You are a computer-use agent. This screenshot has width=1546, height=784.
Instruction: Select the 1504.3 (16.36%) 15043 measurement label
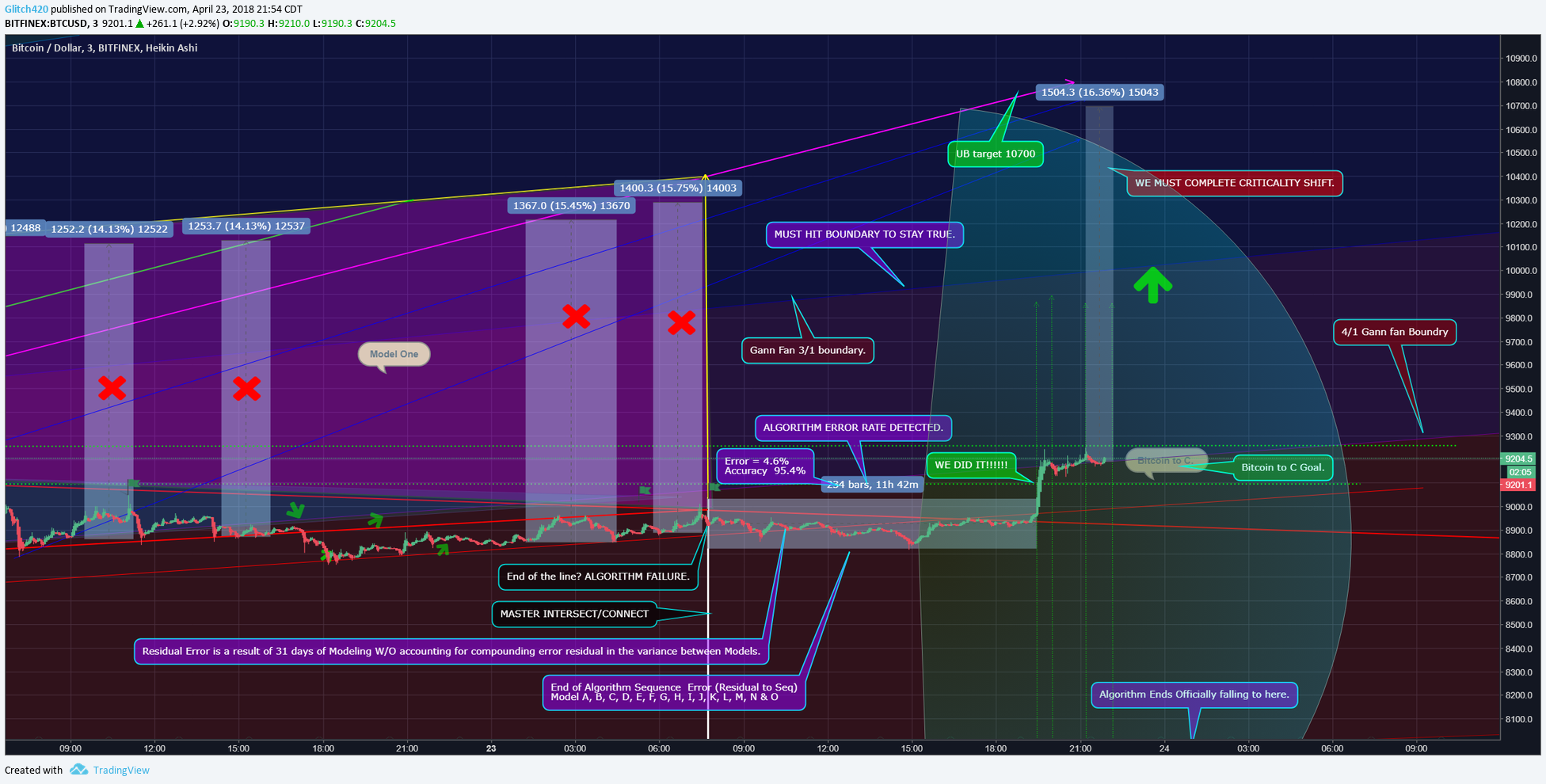click(x=1099, y=93)
